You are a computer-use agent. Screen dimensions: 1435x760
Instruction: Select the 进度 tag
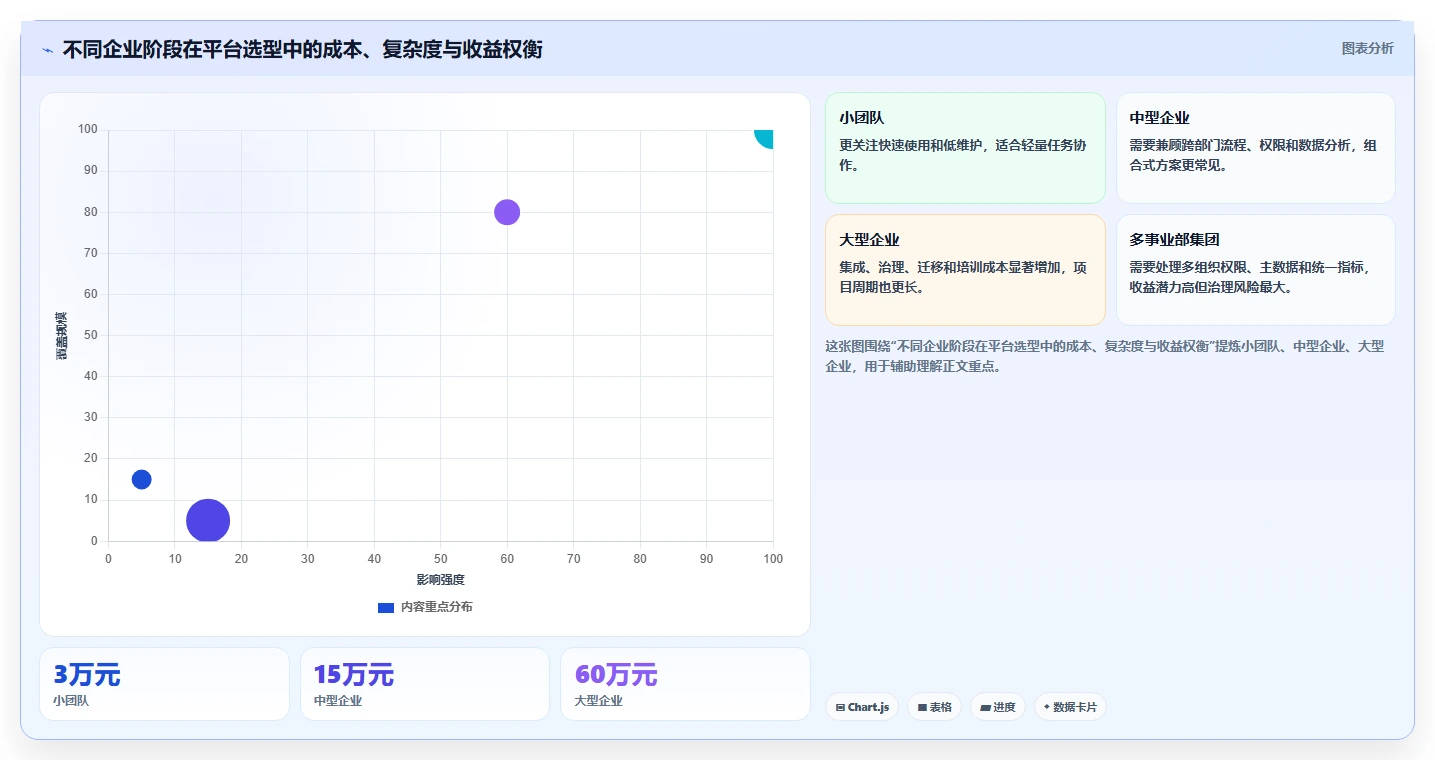pos(998,707)
